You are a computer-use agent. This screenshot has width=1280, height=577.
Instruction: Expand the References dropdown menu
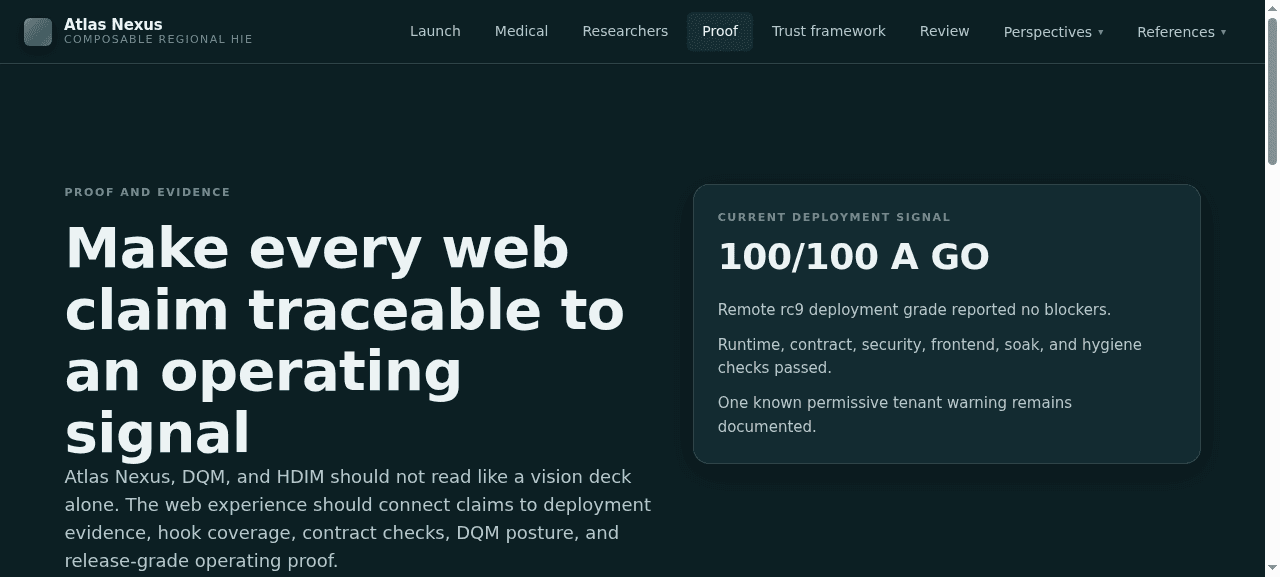(1175, 32)
